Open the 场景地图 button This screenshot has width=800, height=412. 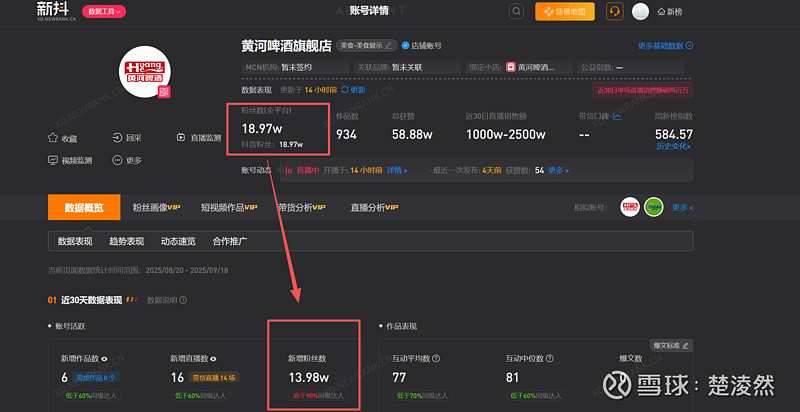(565, 11)
